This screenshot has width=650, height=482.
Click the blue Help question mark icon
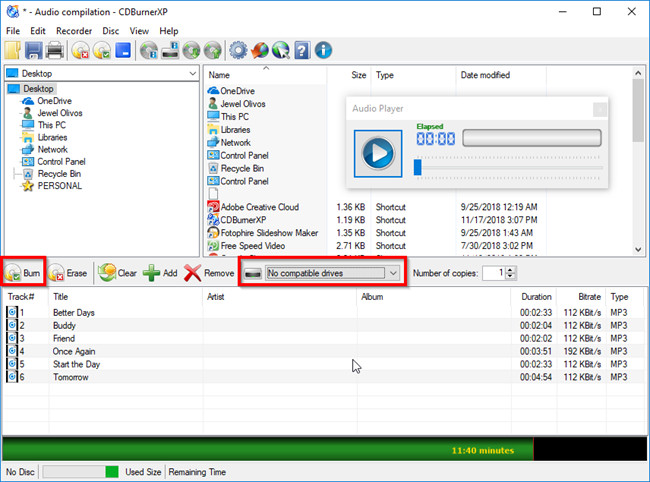[302, 50]
